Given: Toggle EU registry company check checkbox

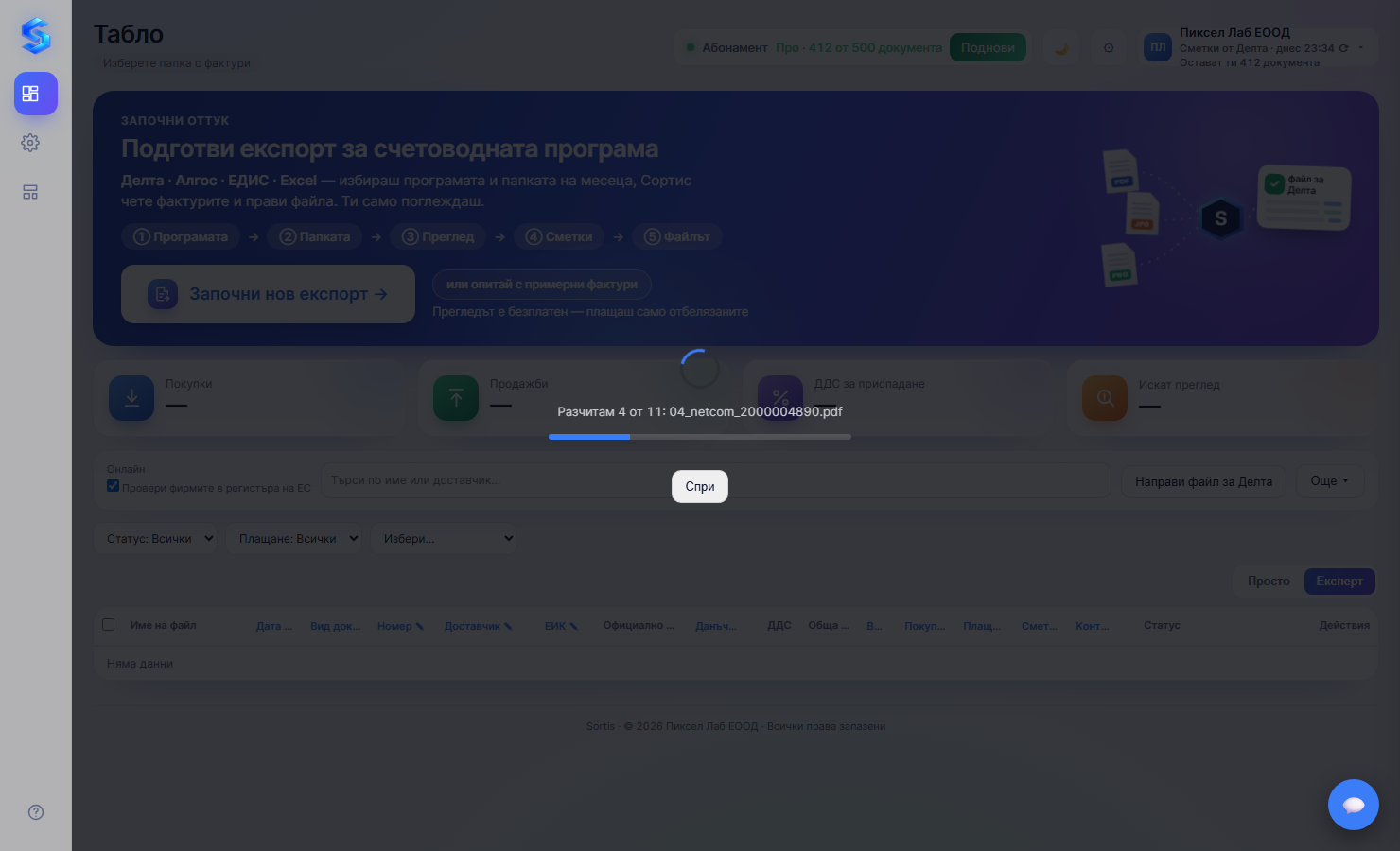Looking at the screenshot, I should pos(113,486).
